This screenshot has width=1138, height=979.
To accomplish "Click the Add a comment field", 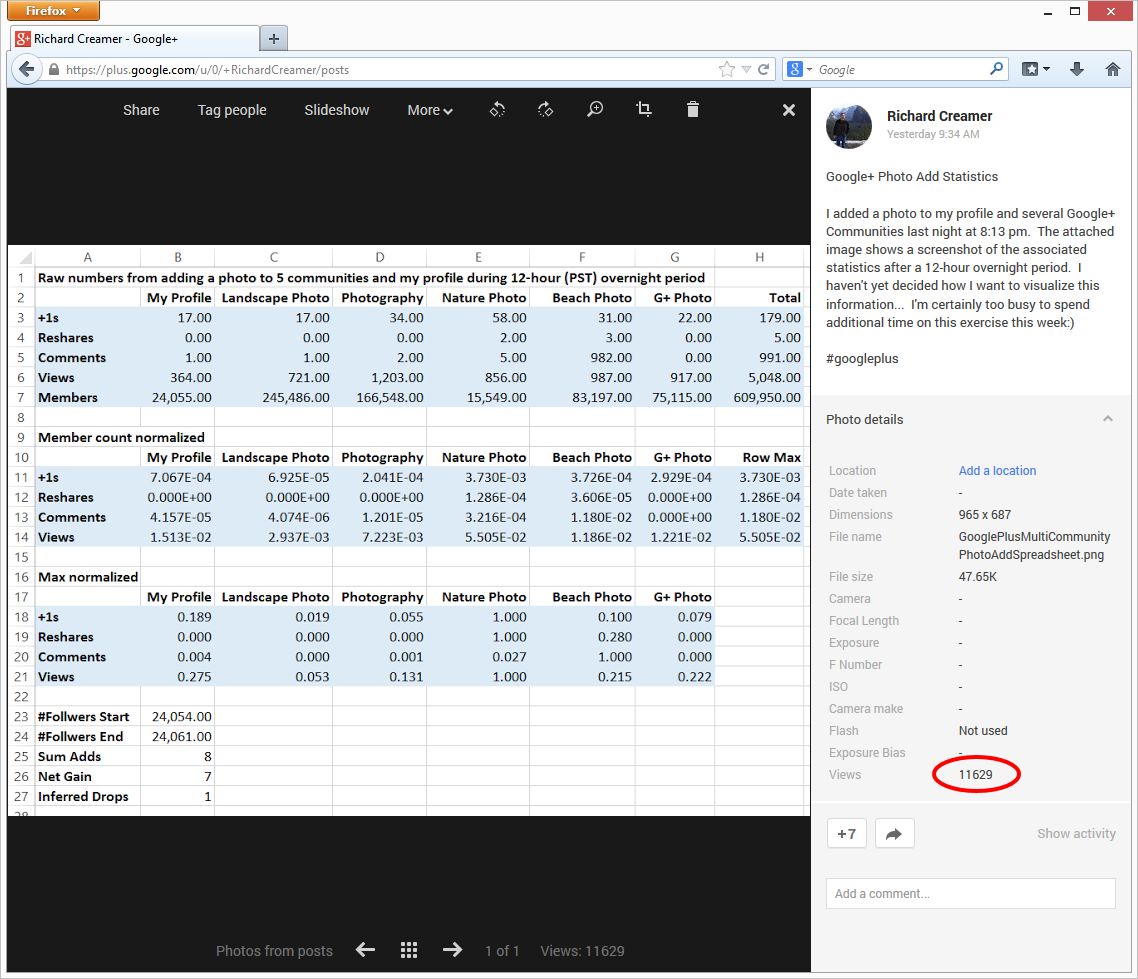I will click(970, 893).
